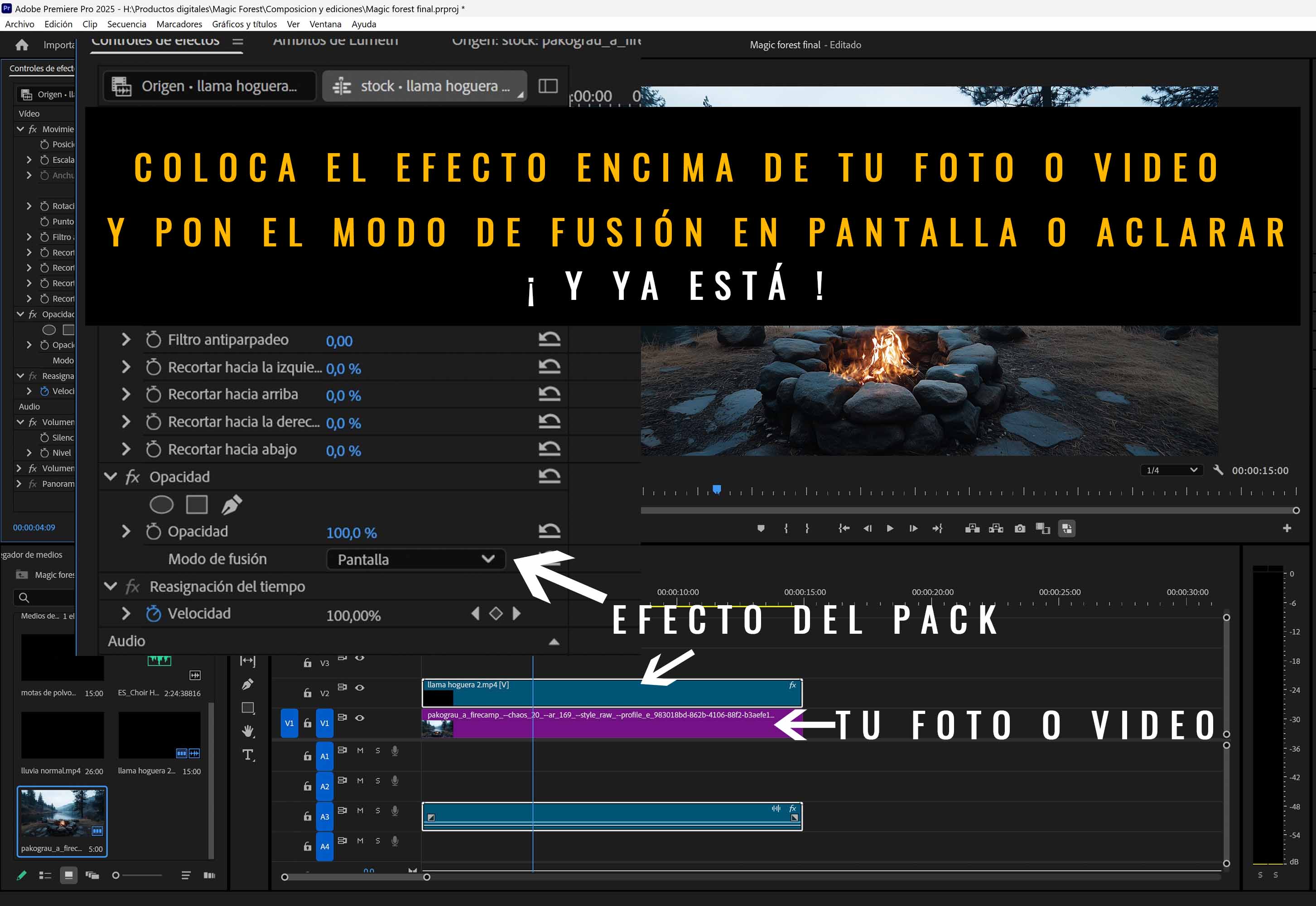Click the Lift button
1316x906 pixels.
point(973,529)
